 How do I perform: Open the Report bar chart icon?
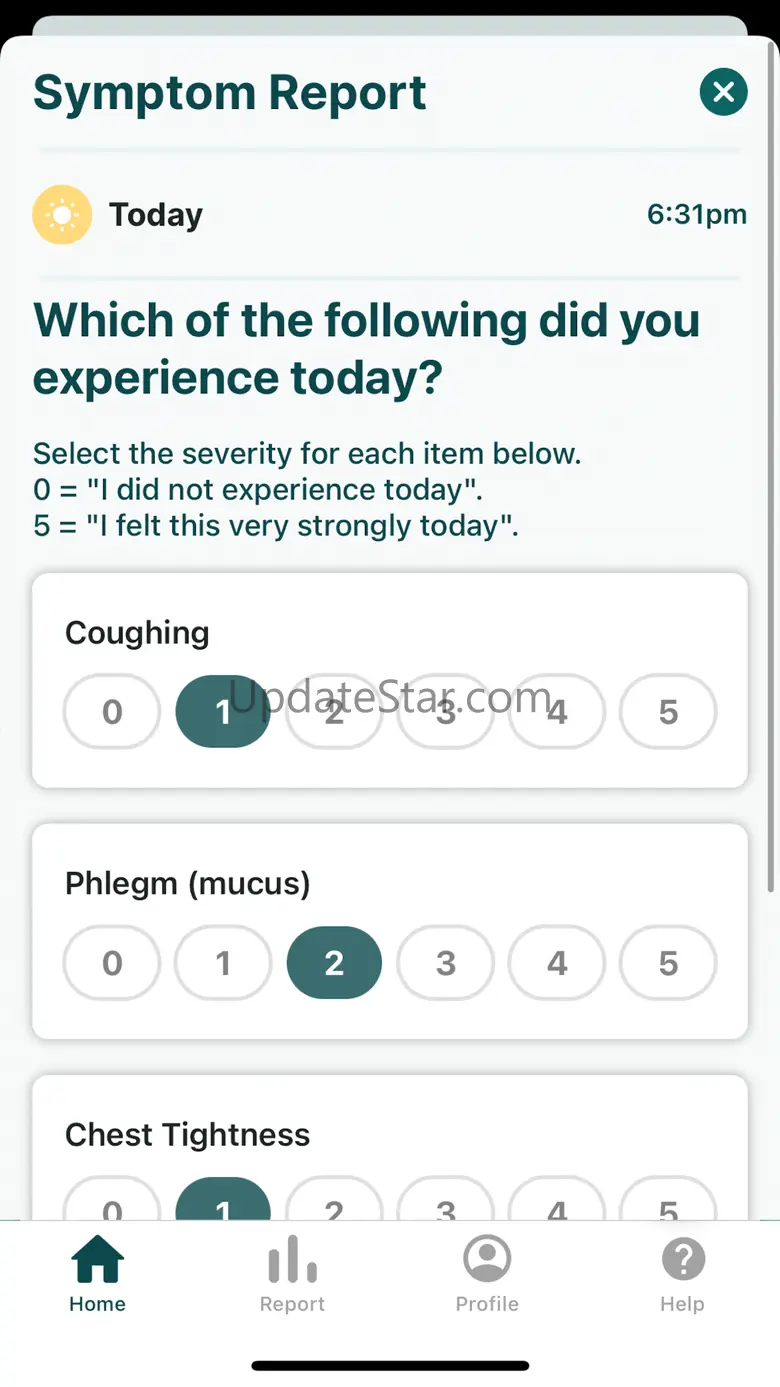pos(292,1259)
